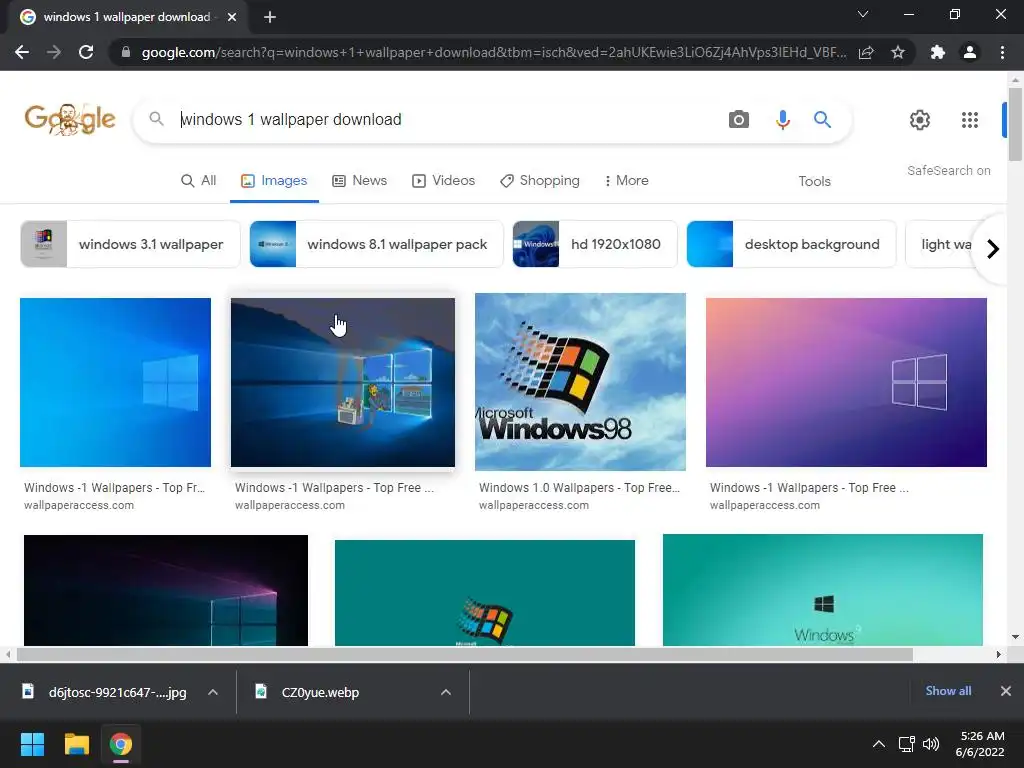
Task: Open the taskbar clock showing 5:26 AM
Action: [980, 744]
